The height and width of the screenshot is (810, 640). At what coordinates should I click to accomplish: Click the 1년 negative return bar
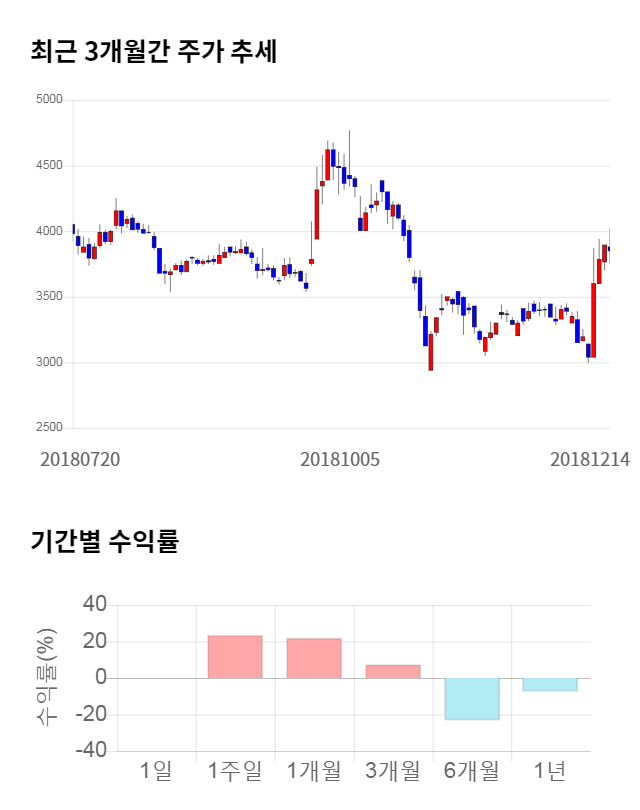tap(550, 684)
